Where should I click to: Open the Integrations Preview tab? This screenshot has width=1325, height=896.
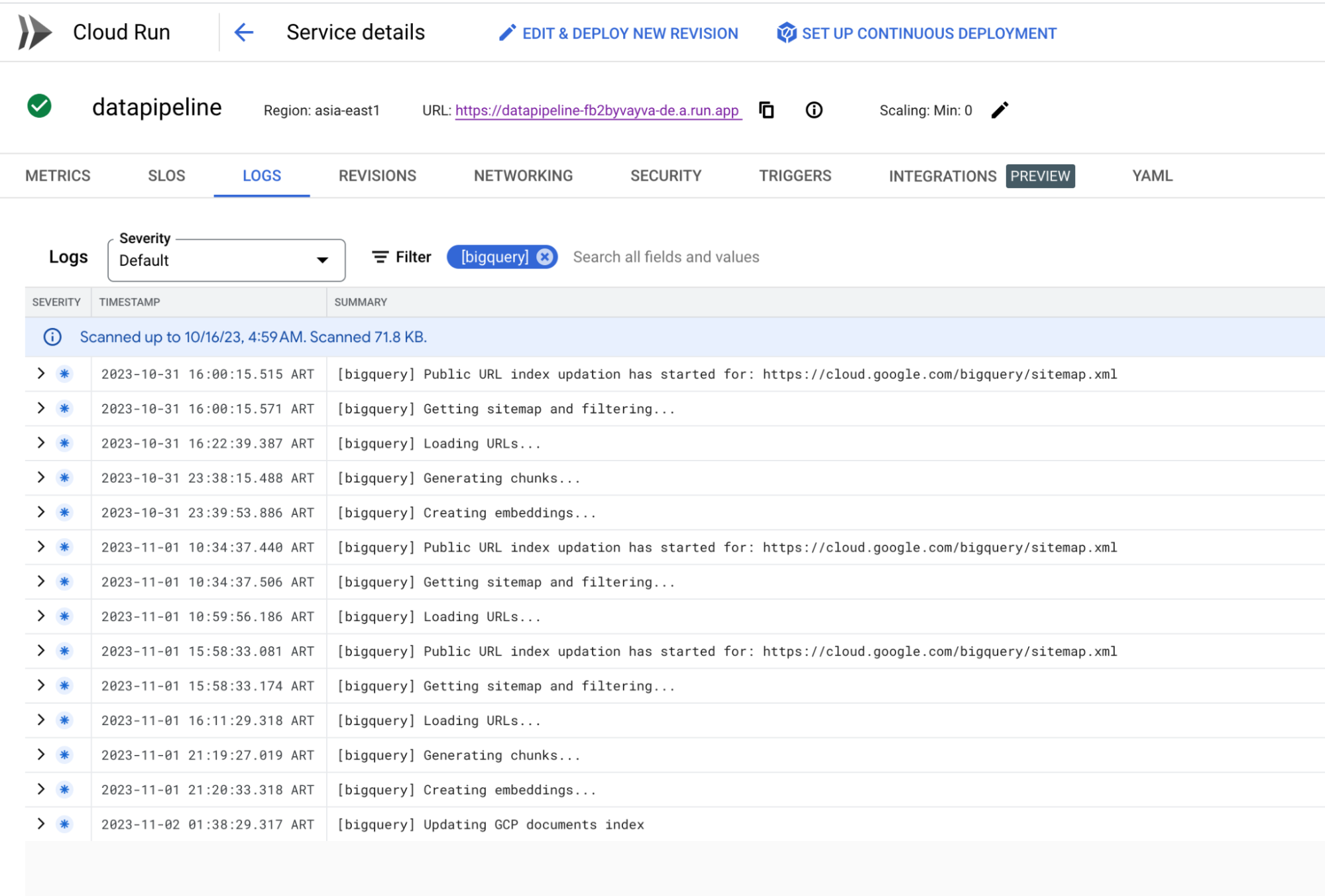coord(982,176)
